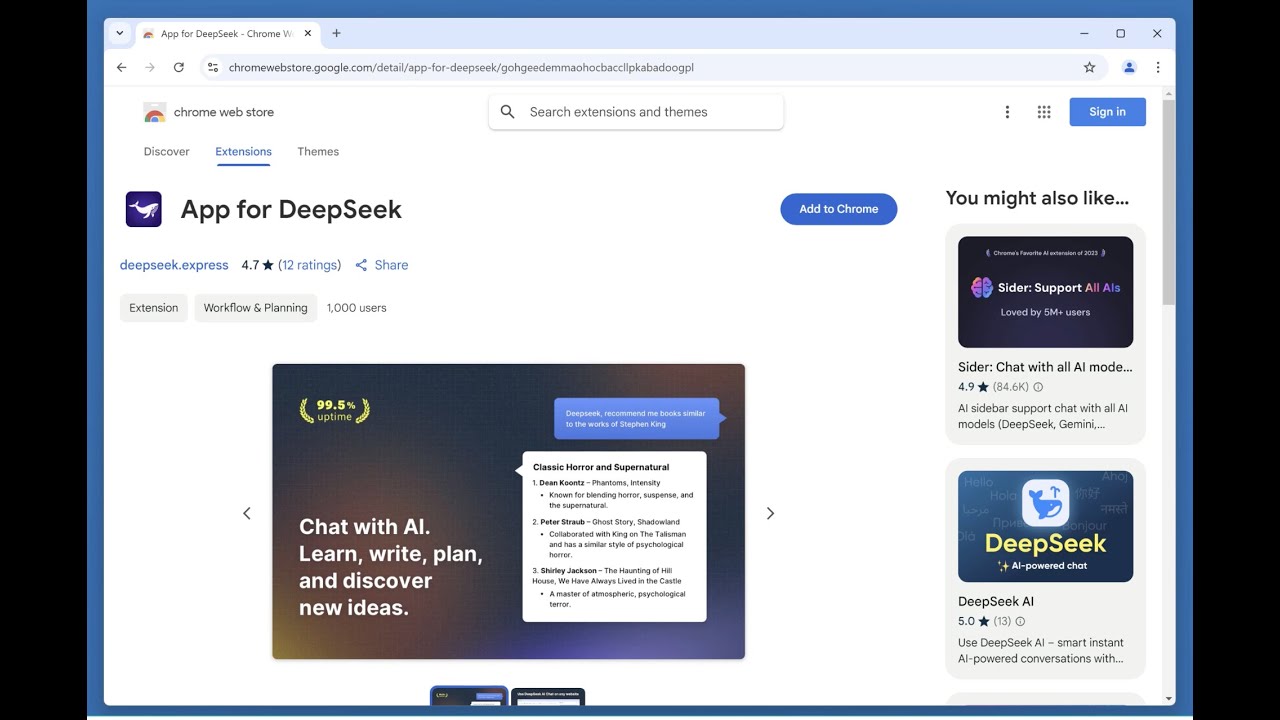The image size is (1280, 720).
Task: Click the 'You might also like...' heading
Action: click(x=1037, y=198)
